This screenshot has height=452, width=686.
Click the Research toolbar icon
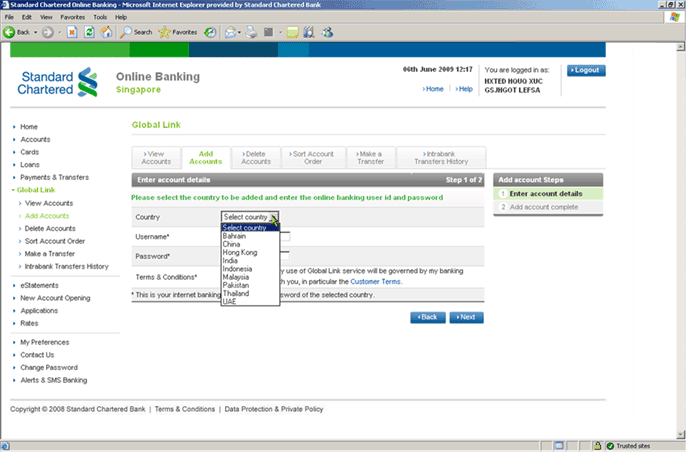309,32
